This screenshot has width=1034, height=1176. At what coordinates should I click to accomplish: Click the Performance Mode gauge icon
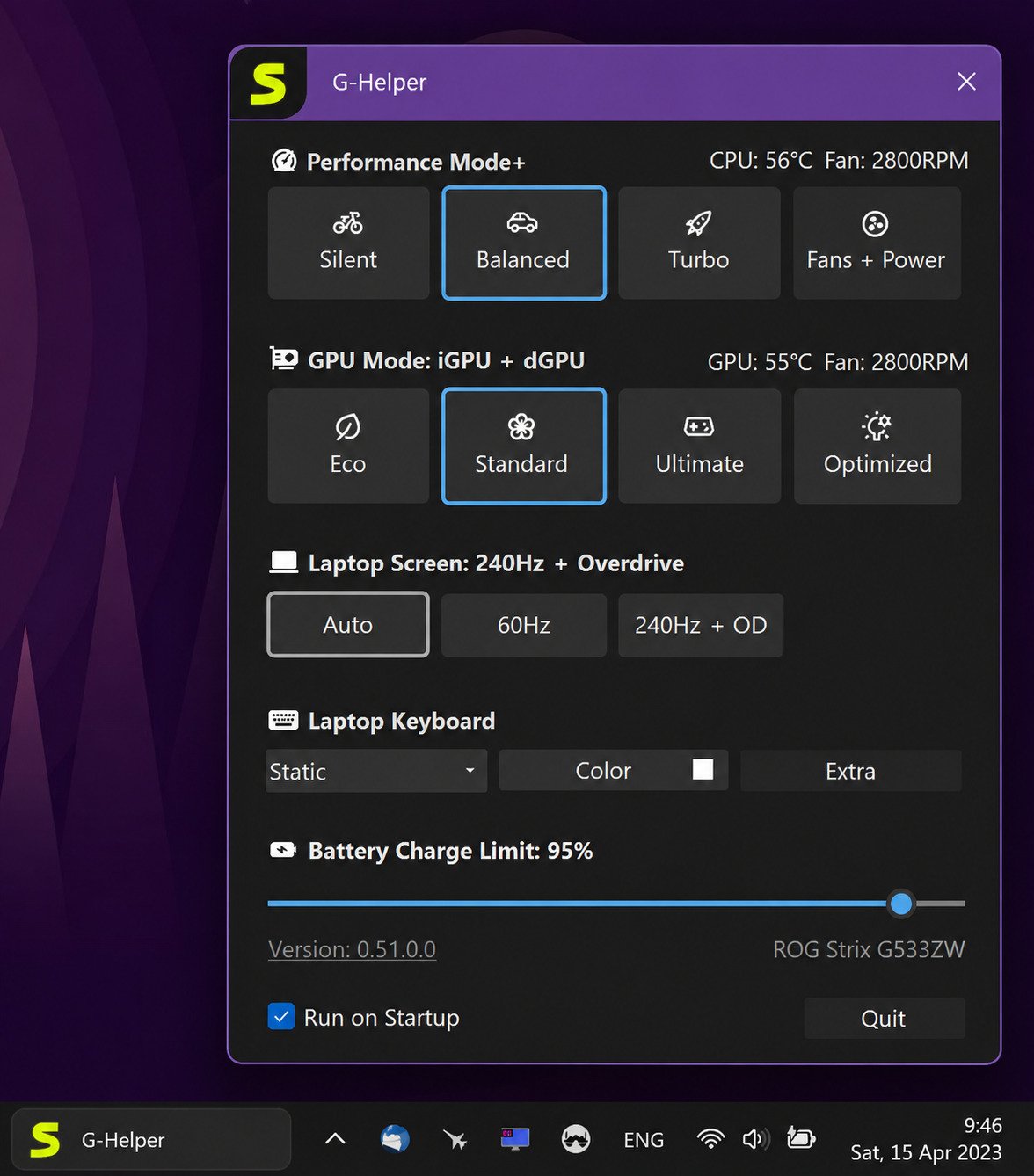coord(283,161)
